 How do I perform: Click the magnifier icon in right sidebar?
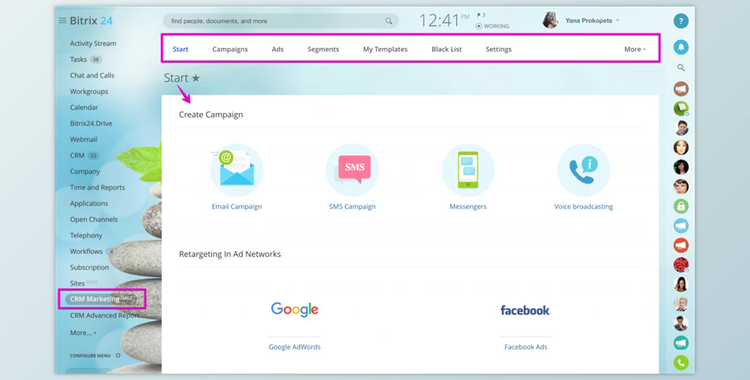coord(681,68)
